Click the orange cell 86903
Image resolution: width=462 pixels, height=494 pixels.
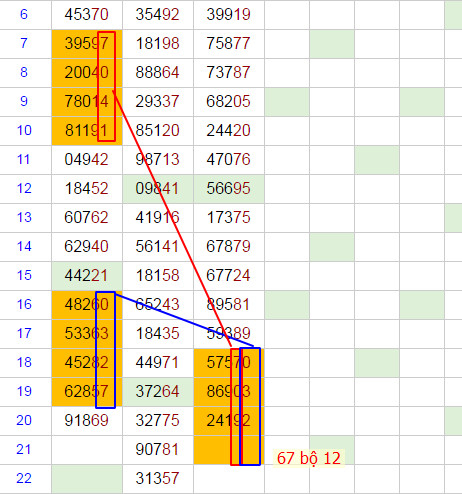pyautogui.click(x=229, y=392)
